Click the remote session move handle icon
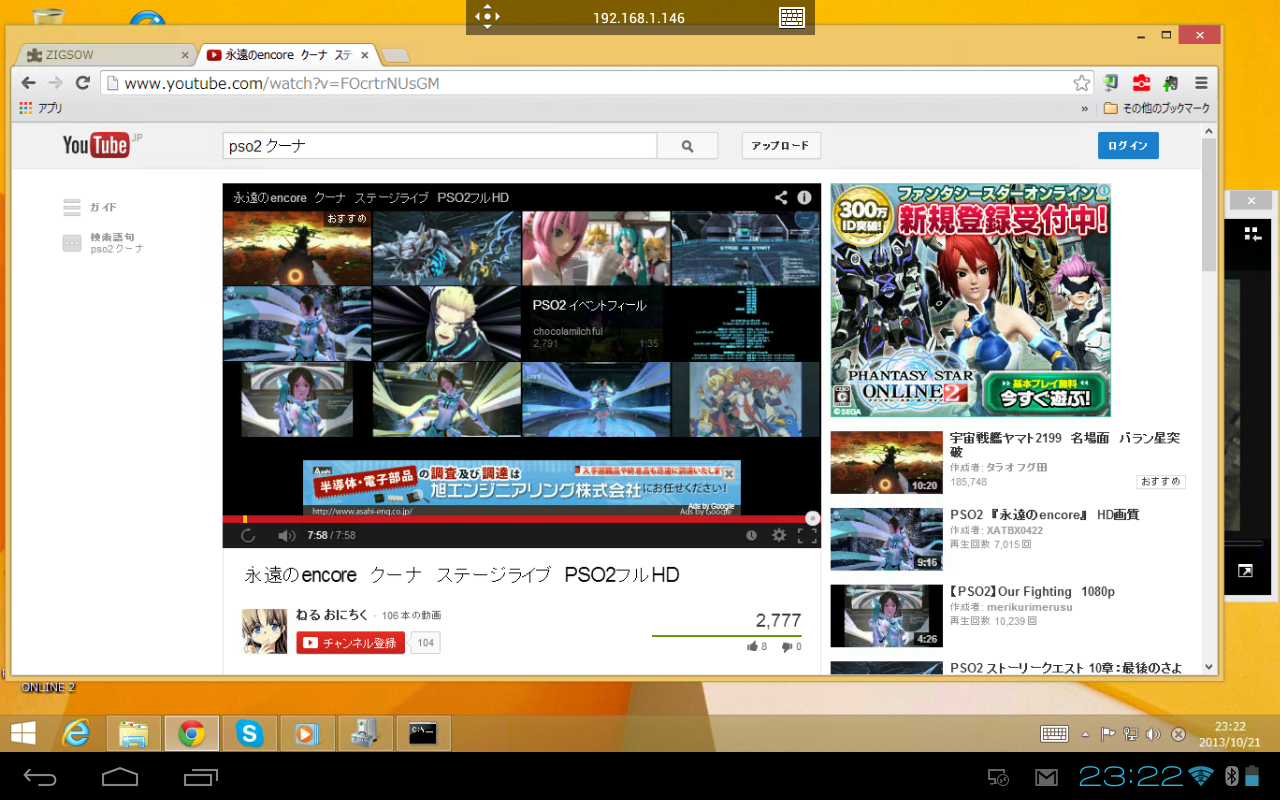1280x800 pixels. click(486, 17)
